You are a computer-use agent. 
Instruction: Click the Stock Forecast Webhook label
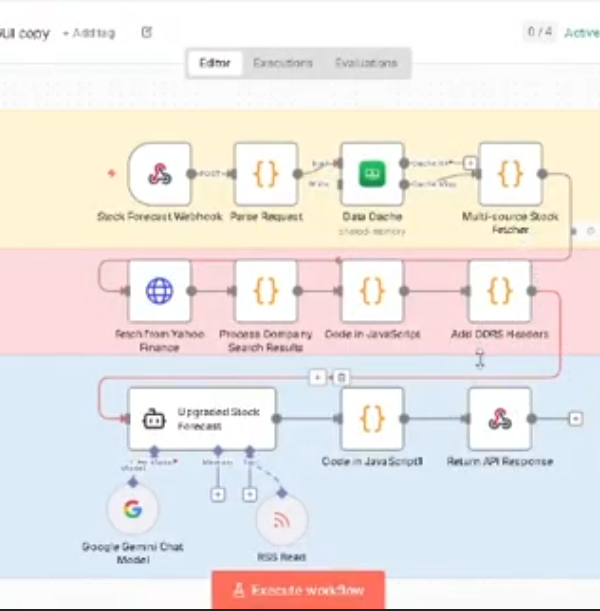159,216
